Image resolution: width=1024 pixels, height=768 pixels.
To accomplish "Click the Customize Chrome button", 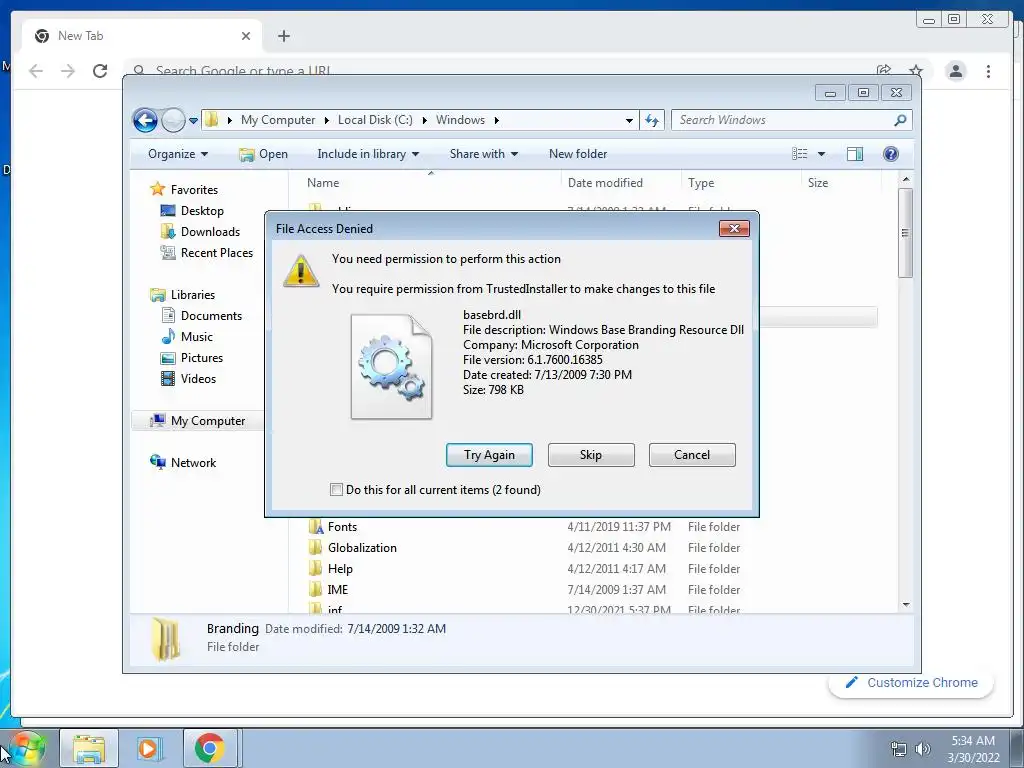I will point(912,683).
